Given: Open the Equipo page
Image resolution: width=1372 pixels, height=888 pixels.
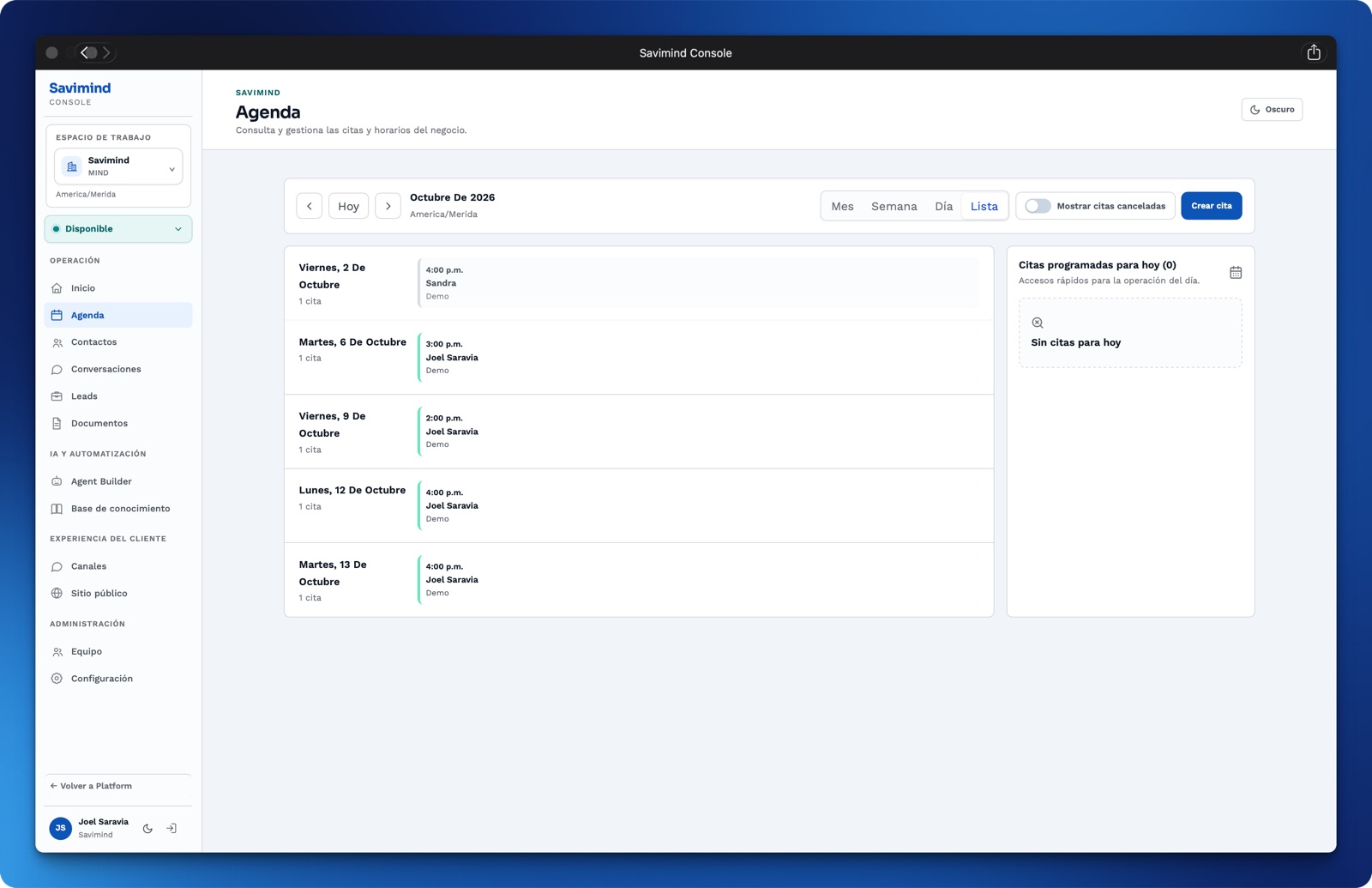Looking at the screenshot, I should tap(118, 651).
